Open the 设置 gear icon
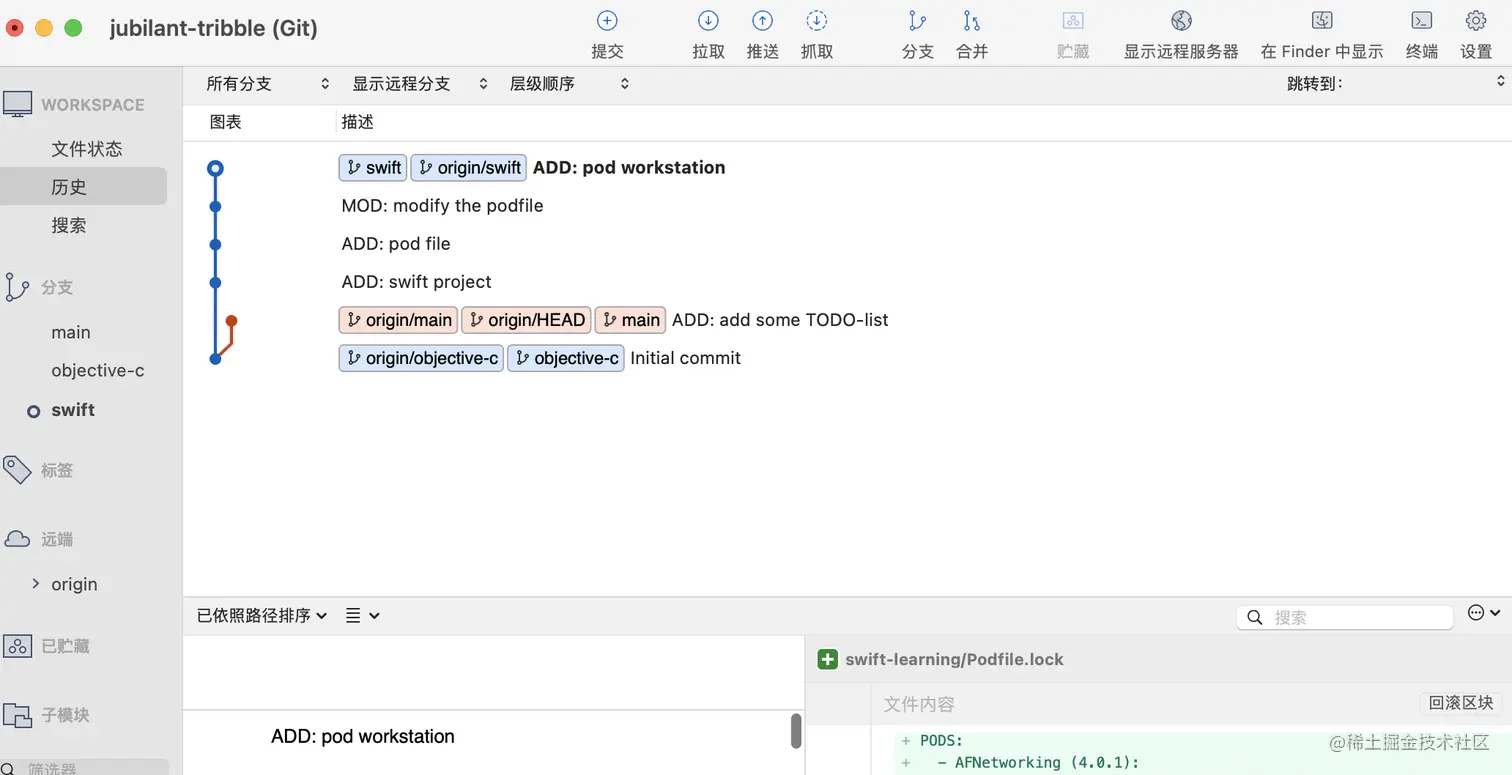The image size is (1512, 775). (1476, 21)
